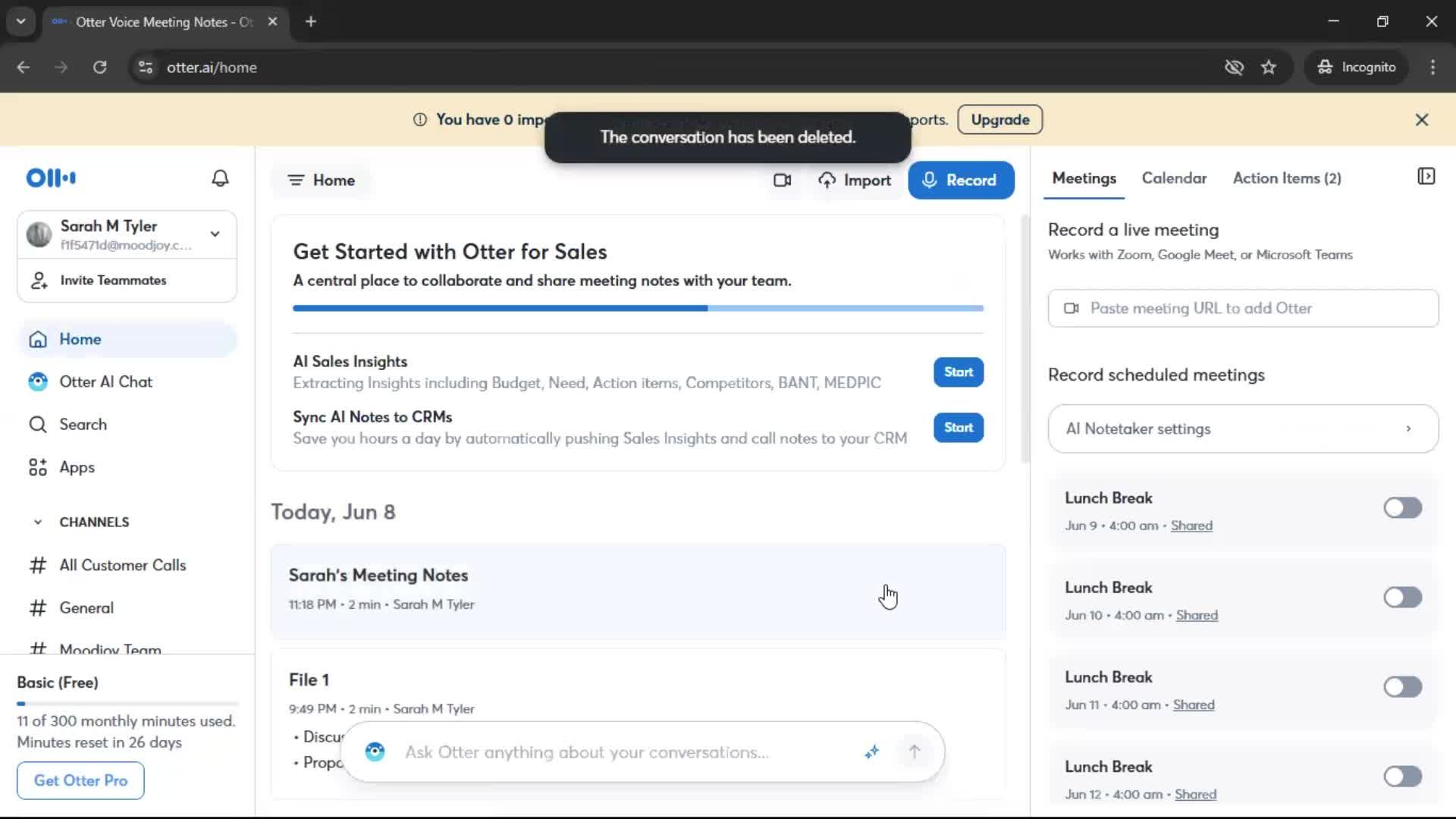Open the Chrome three-dot menu
The width and height of the screenshot is (1456, 819).
(1432, 67)
